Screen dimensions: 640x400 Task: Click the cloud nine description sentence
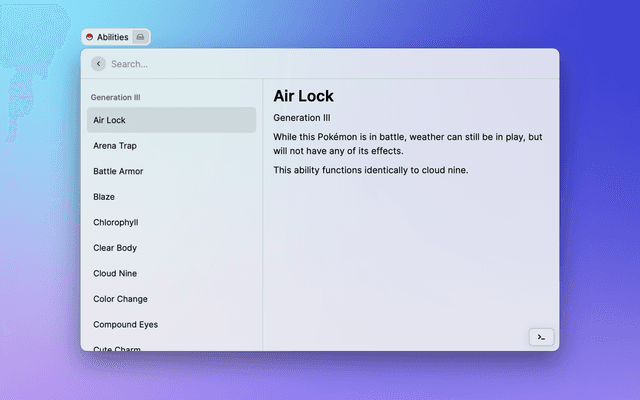coord(370,170)
